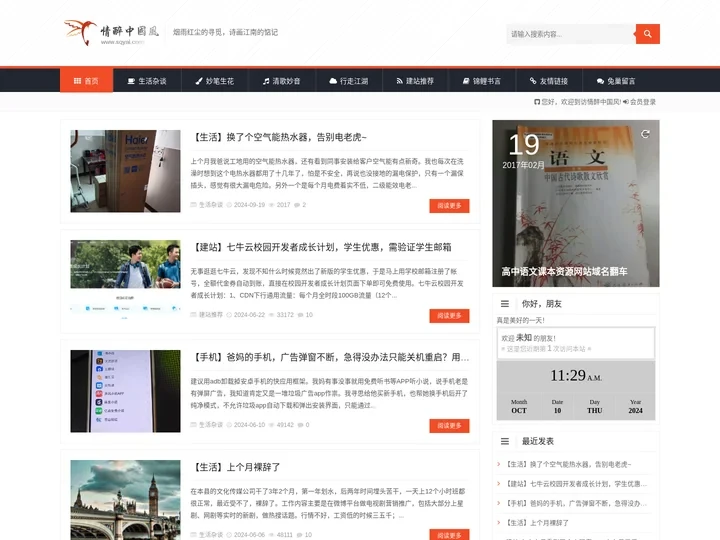Open 清歌妙音 menu item

pyautogui.click(x=281, y=81)
